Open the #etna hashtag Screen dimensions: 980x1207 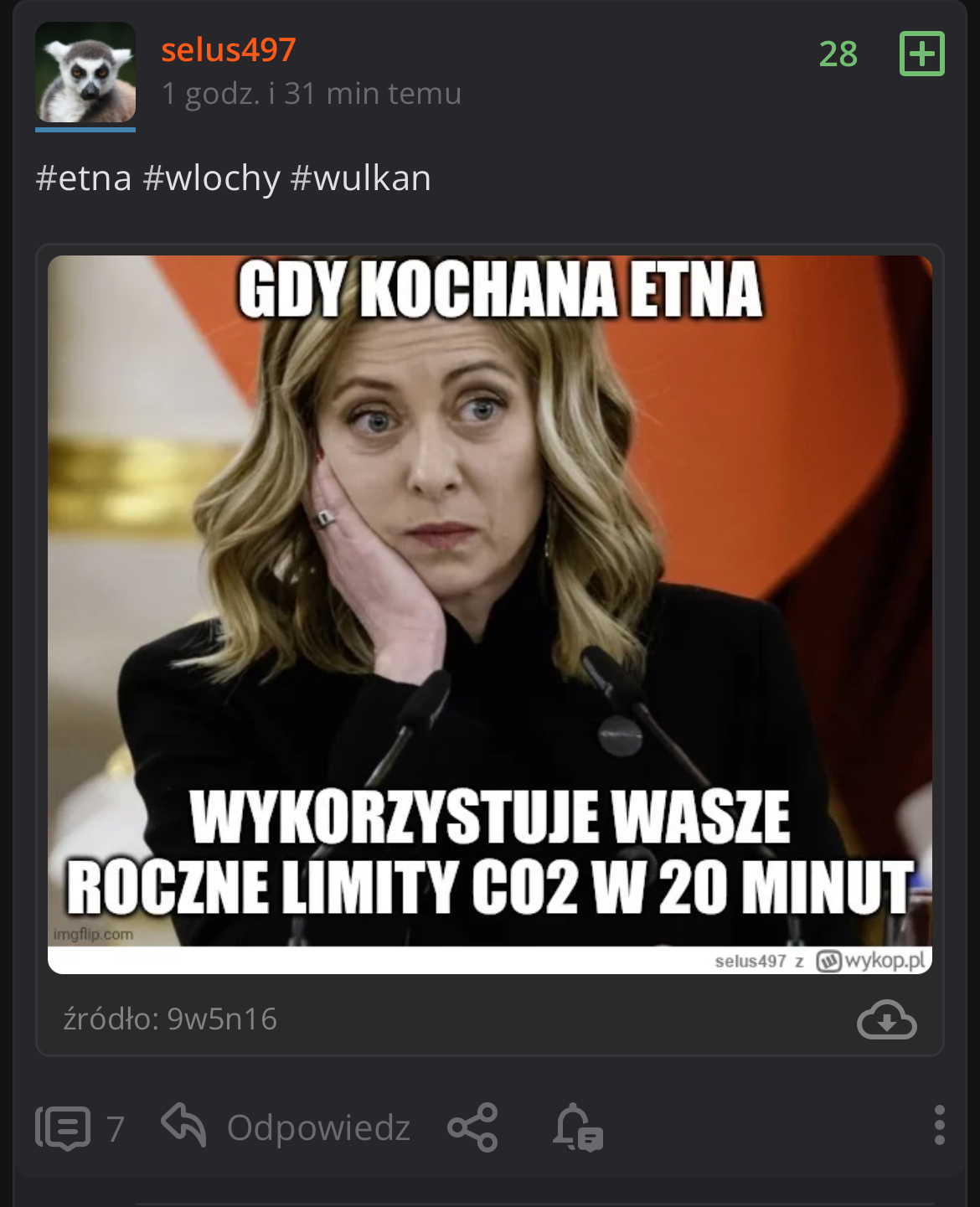pos(84,178)
